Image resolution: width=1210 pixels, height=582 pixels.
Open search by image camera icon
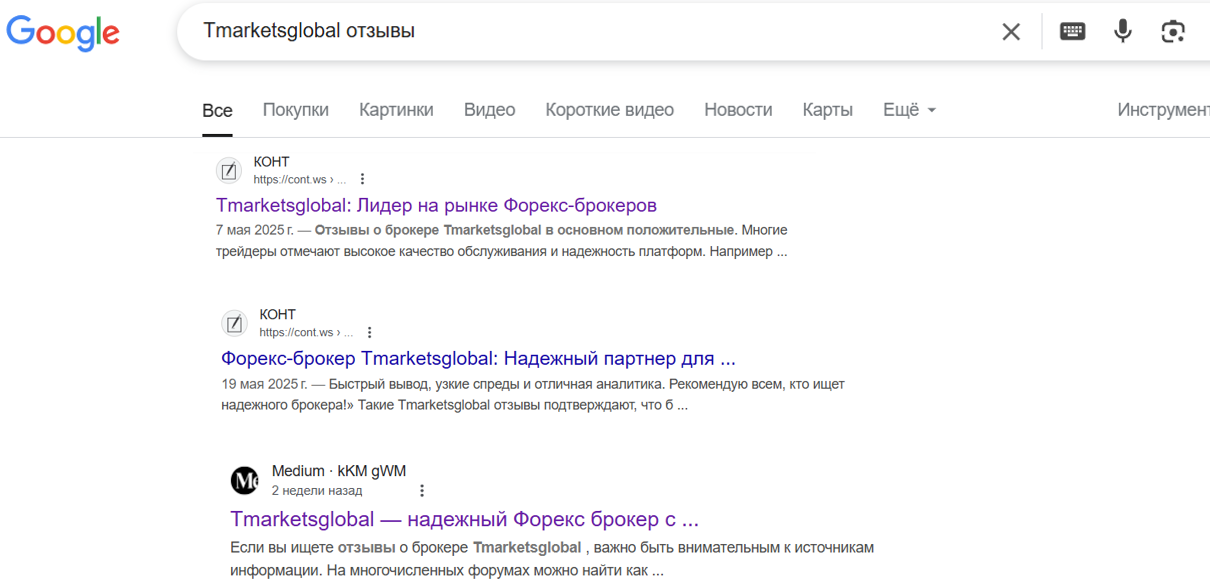1173,31
